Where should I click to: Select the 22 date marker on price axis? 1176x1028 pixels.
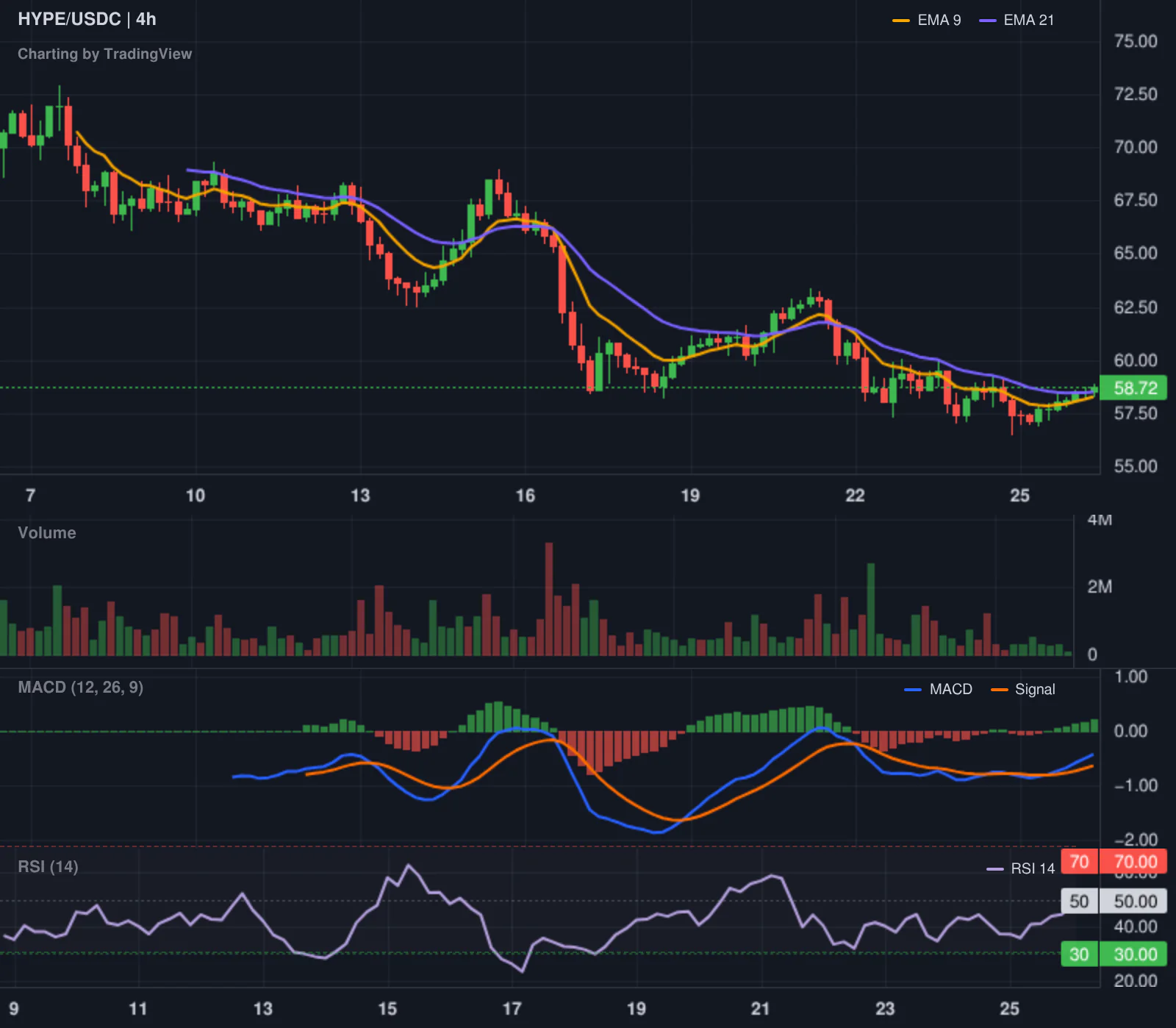pos(855,496)
